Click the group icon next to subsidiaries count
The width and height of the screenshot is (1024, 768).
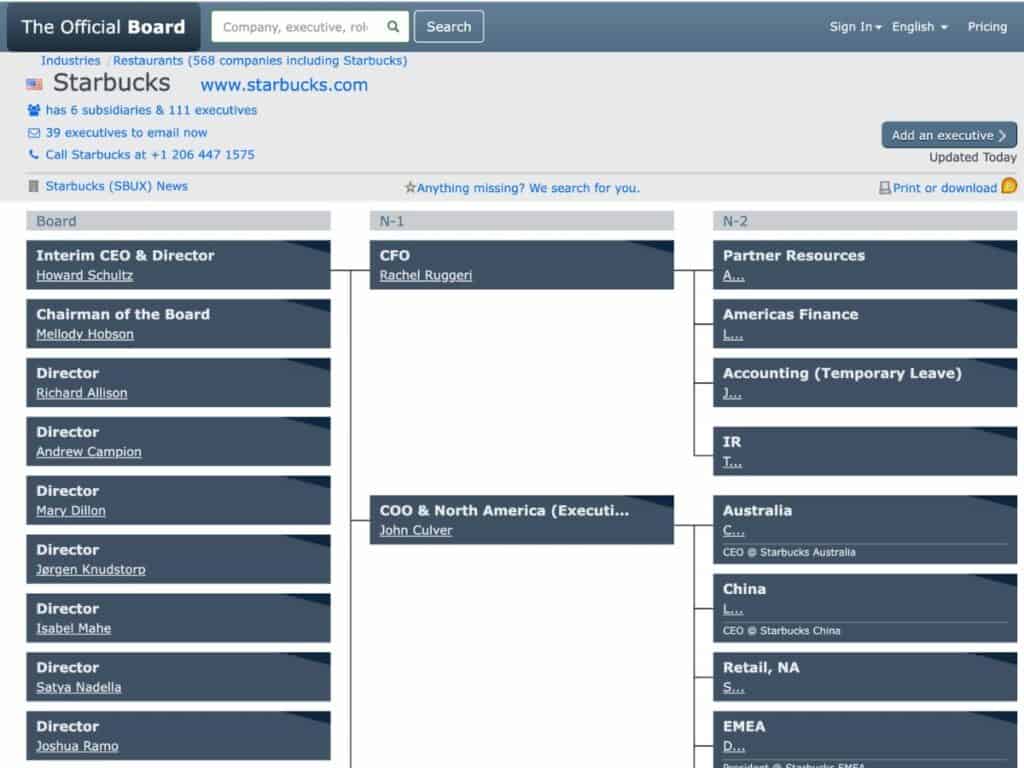(32, 109)
